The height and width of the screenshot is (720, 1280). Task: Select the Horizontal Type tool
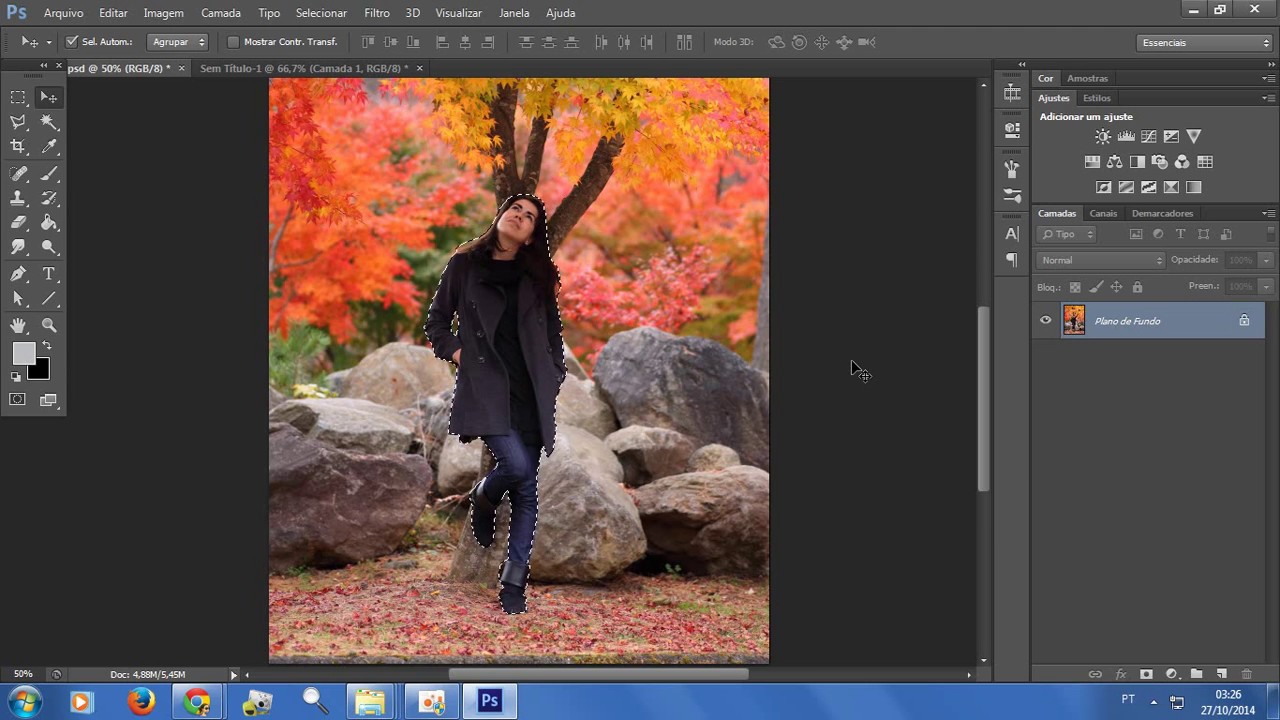pyautogui.click(x=49, y=274)
